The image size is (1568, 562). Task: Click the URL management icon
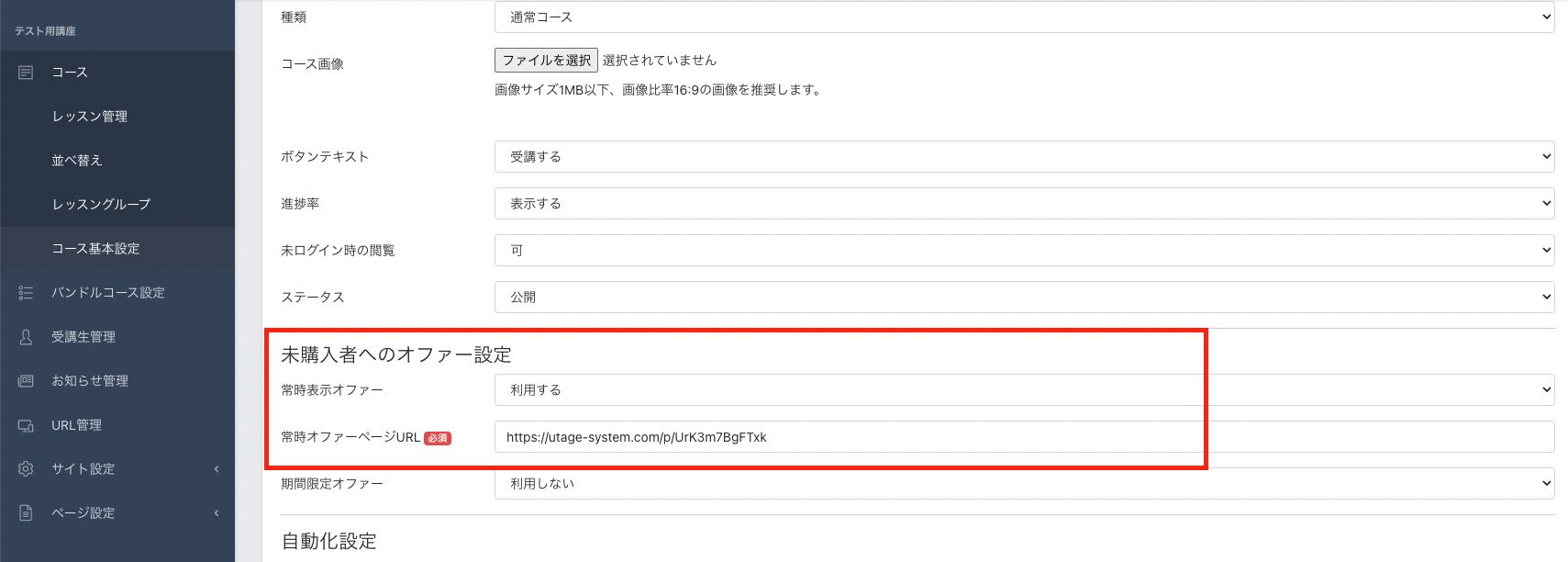(26, 425)
